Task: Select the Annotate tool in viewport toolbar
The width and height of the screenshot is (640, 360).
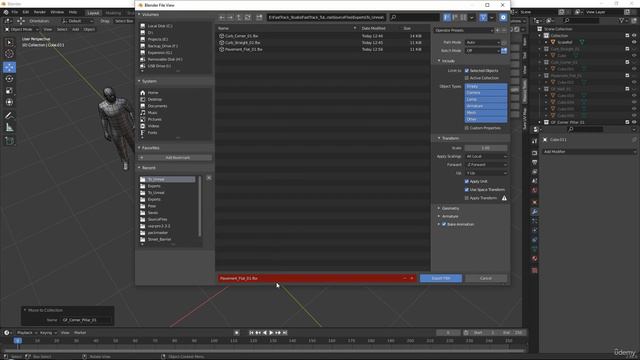Action: (9, 116)
